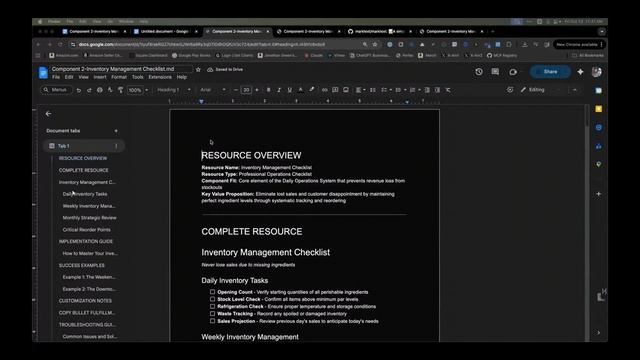Image resolution: width=640 pixels, height=360 pixels.
Task: Jump to Monthly Strategic Review in outline
Action: pyautogui.click(x=89, y=218)
